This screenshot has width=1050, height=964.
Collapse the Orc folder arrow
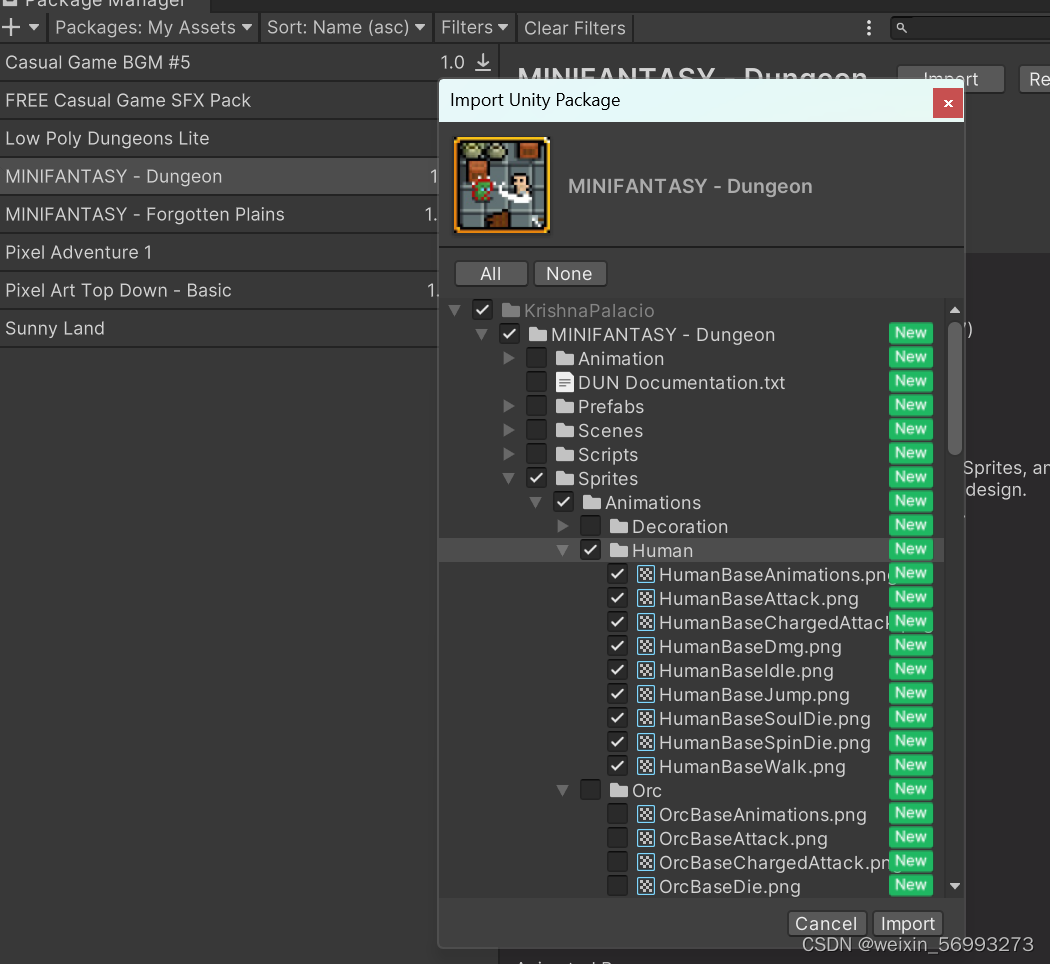(x=562, y=791)
